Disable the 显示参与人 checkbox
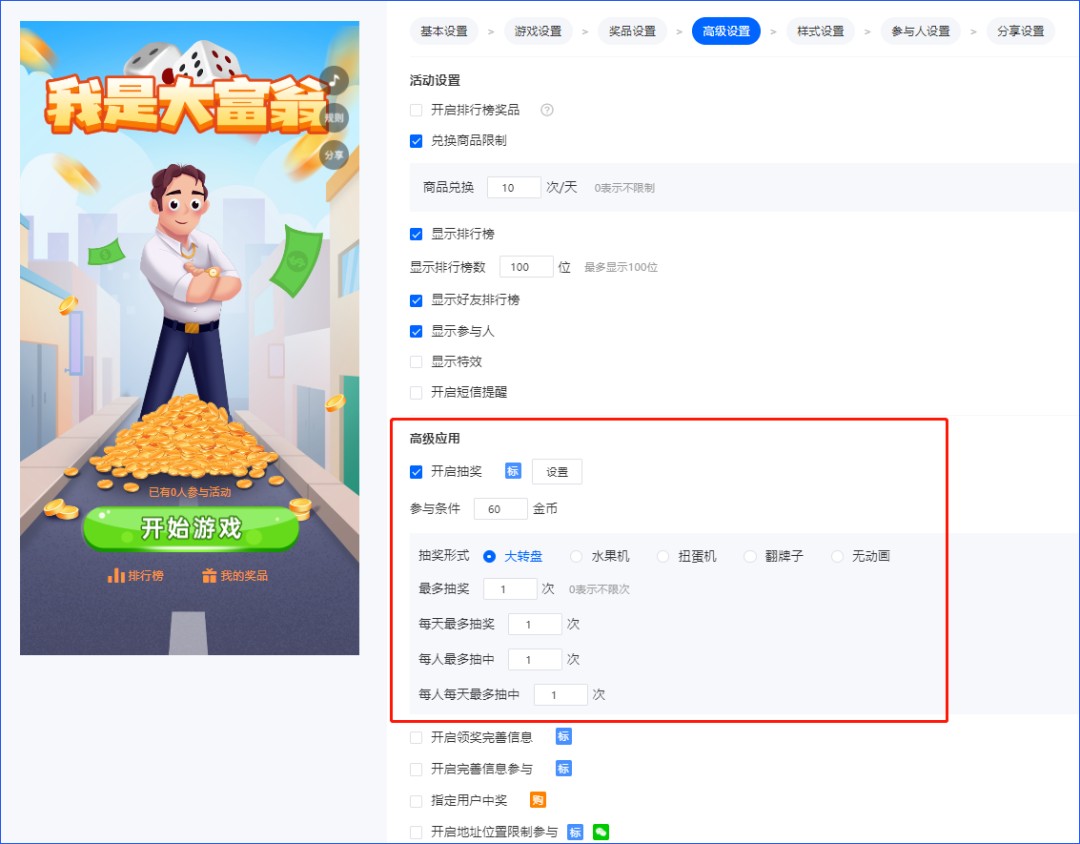Screen dimensions: 1080x844 pos(416,331)
